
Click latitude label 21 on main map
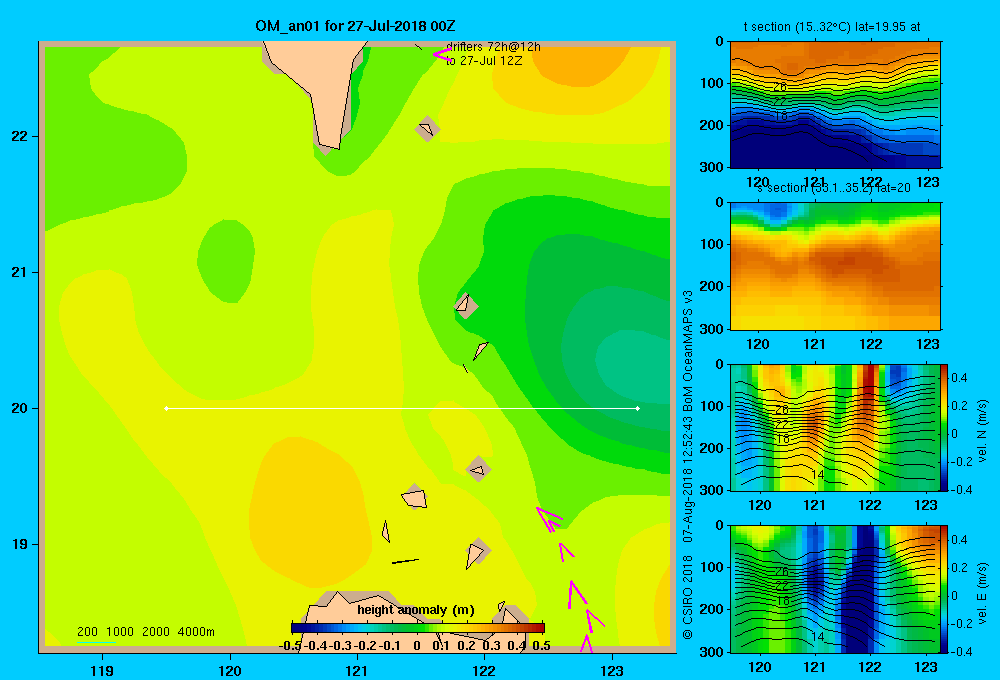(x=20, y=272)
